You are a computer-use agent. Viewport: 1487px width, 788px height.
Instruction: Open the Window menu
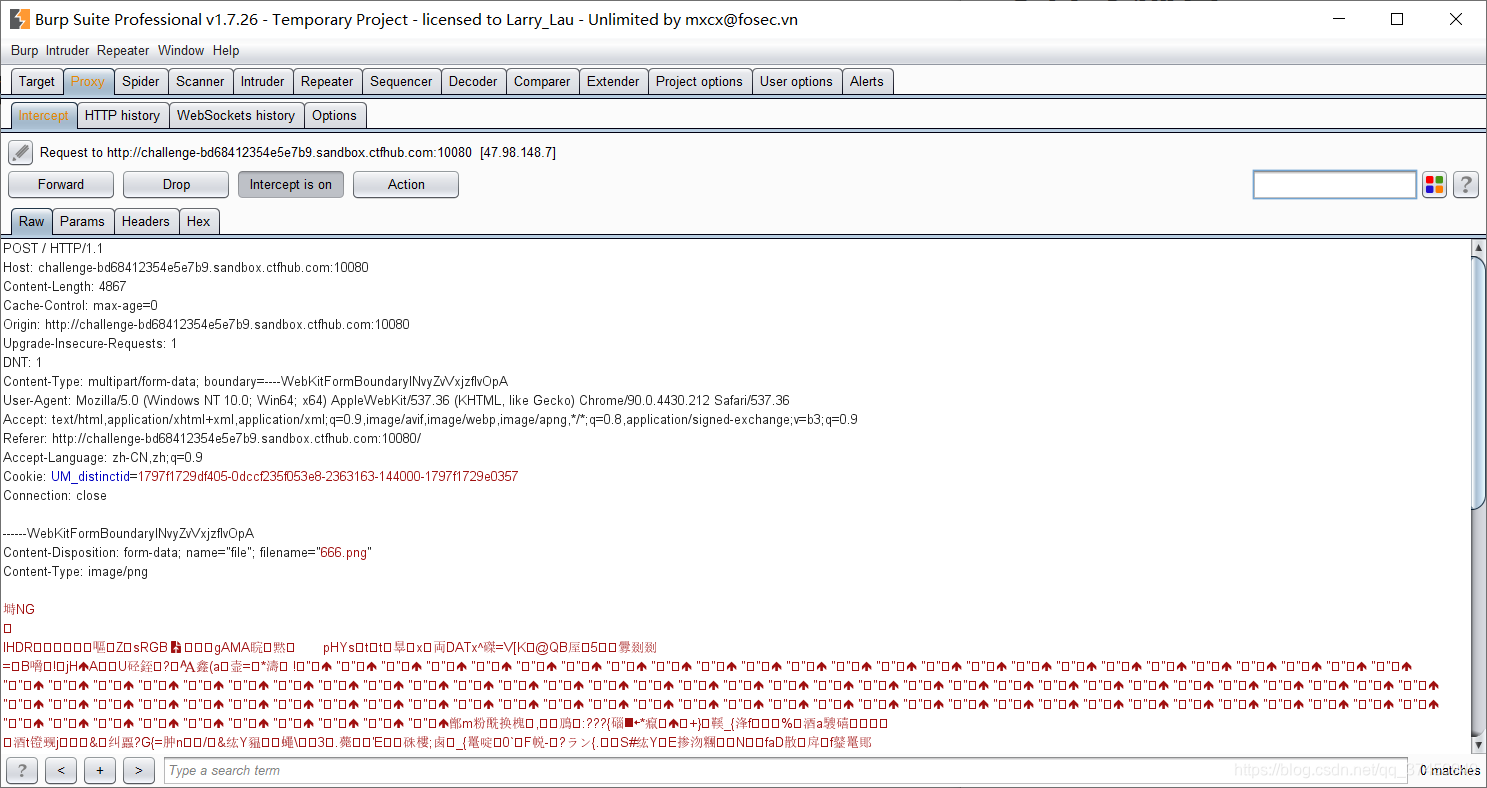[181, 50]
